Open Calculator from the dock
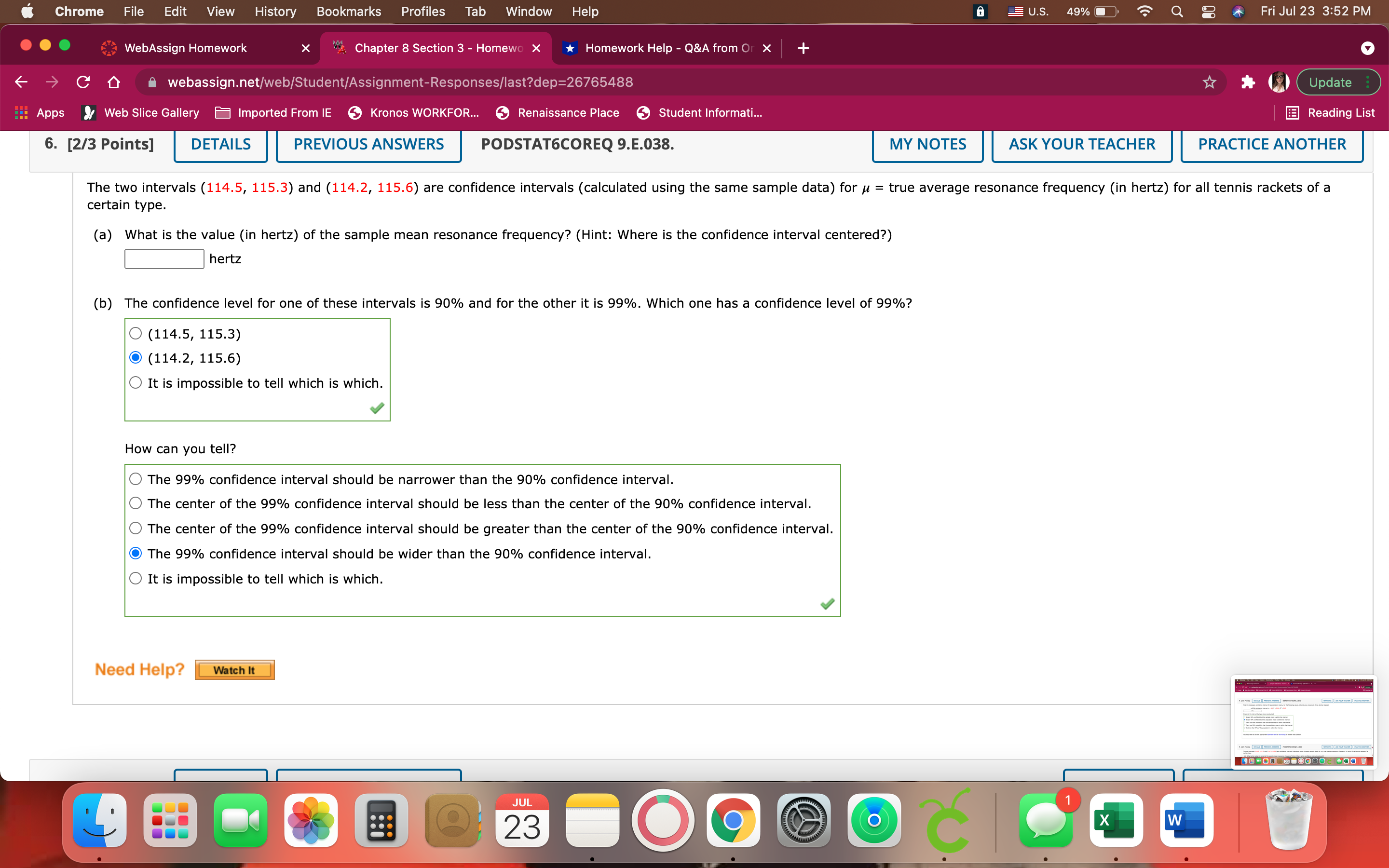This screenshot has width=1389, height=868. [381, 820]
